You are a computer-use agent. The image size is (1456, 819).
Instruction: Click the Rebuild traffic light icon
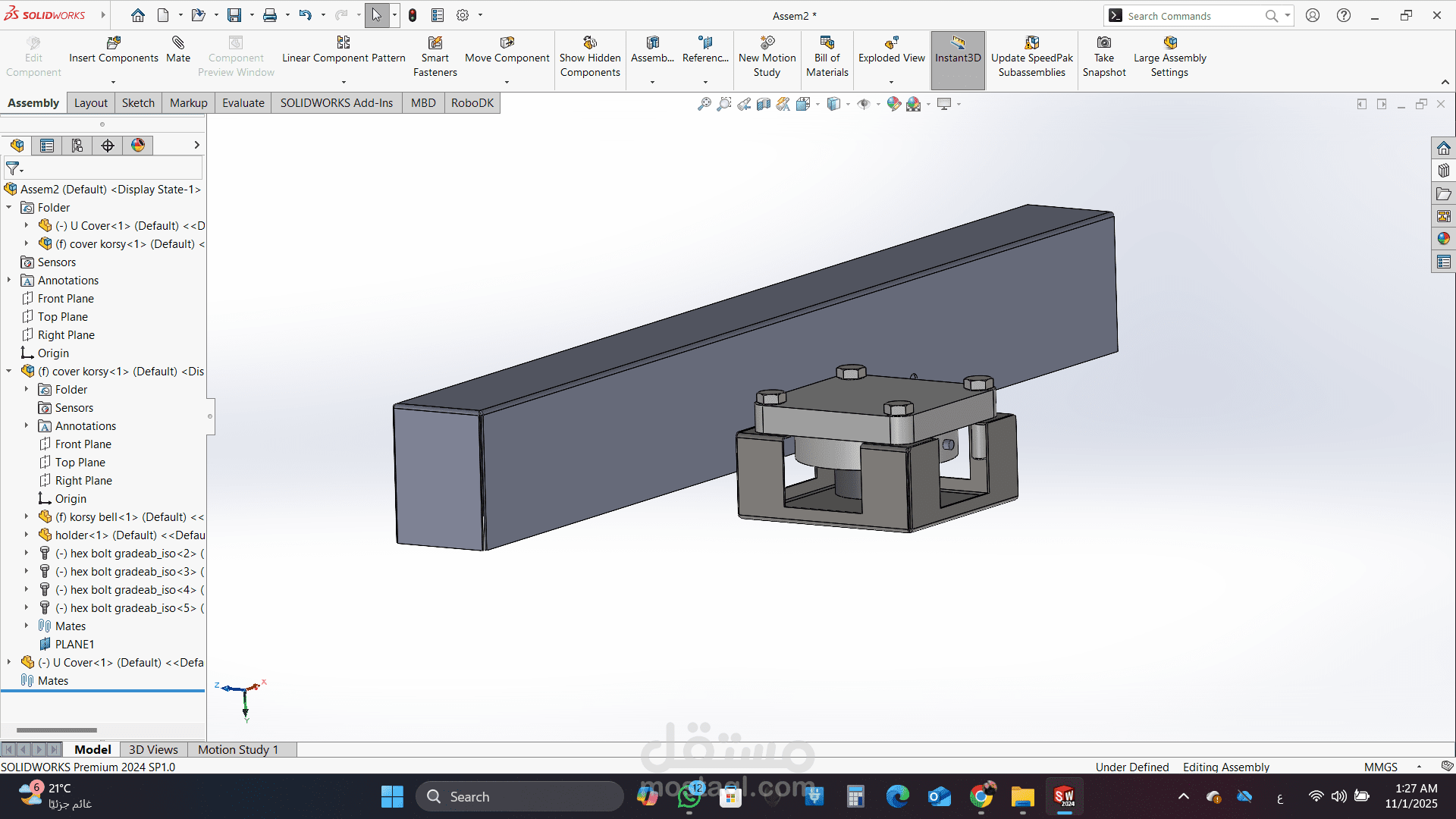pyautogui.click(x=413, y=15)
